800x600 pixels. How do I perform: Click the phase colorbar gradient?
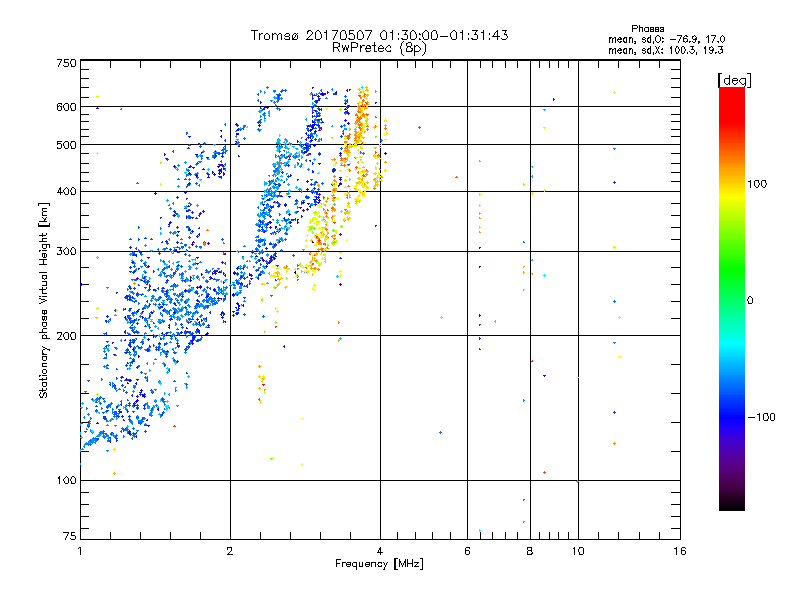point(732,298)
